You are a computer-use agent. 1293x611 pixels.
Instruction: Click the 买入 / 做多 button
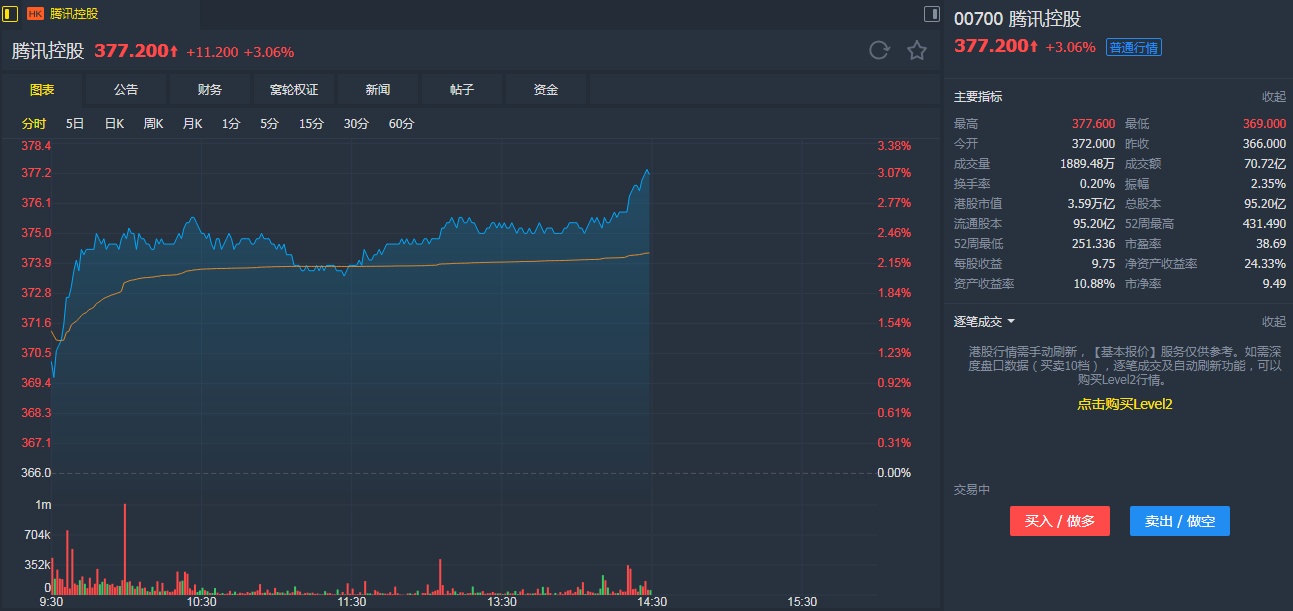pyautogui.click(x=1060, y=521)
